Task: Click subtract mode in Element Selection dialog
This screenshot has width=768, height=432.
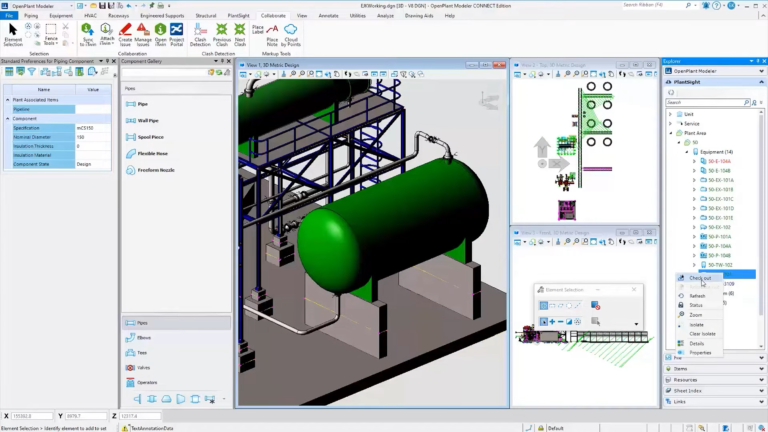Action: click(560, 322)
